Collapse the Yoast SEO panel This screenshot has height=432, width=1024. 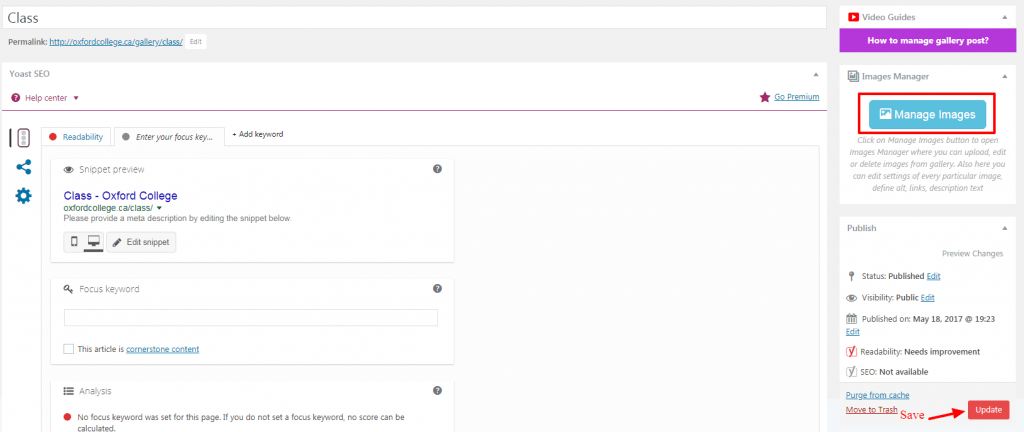point(815,74)
